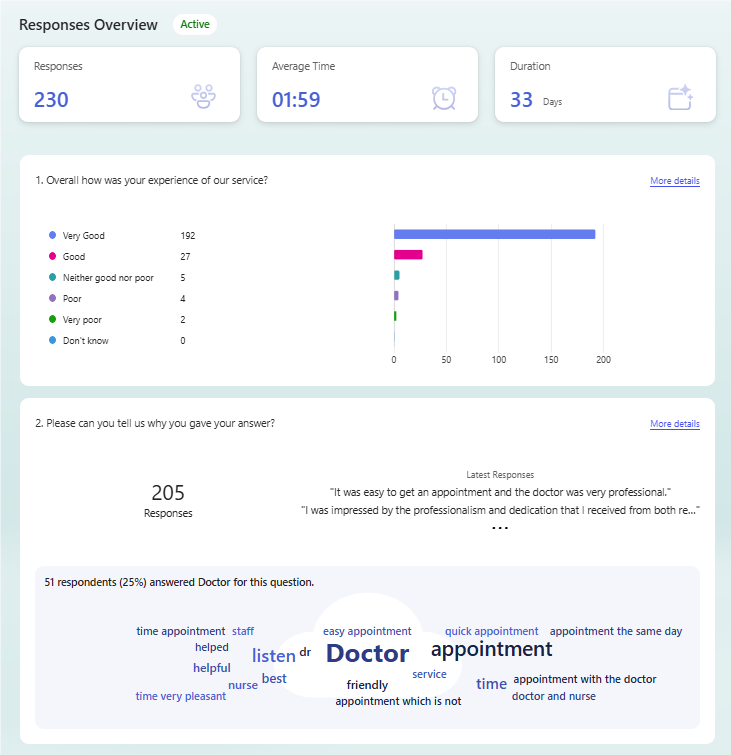Screen dimensions: 731x755
Task: Click the second latest response quote about professionalism
Action: tap(500, 510)
